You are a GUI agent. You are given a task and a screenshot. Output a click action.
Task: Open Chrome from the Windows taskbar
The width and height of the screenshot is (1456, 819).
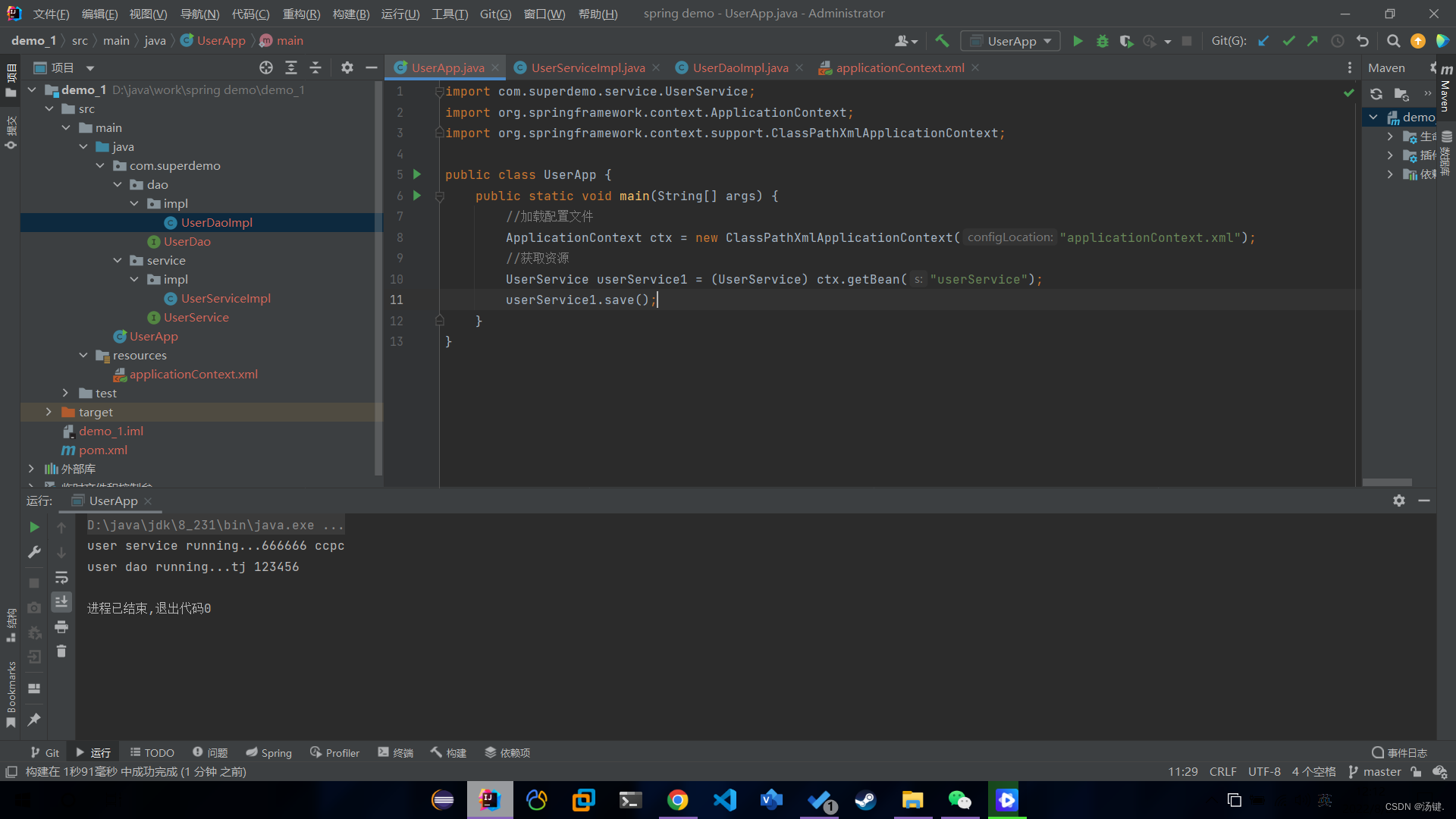tap(677, 800)
